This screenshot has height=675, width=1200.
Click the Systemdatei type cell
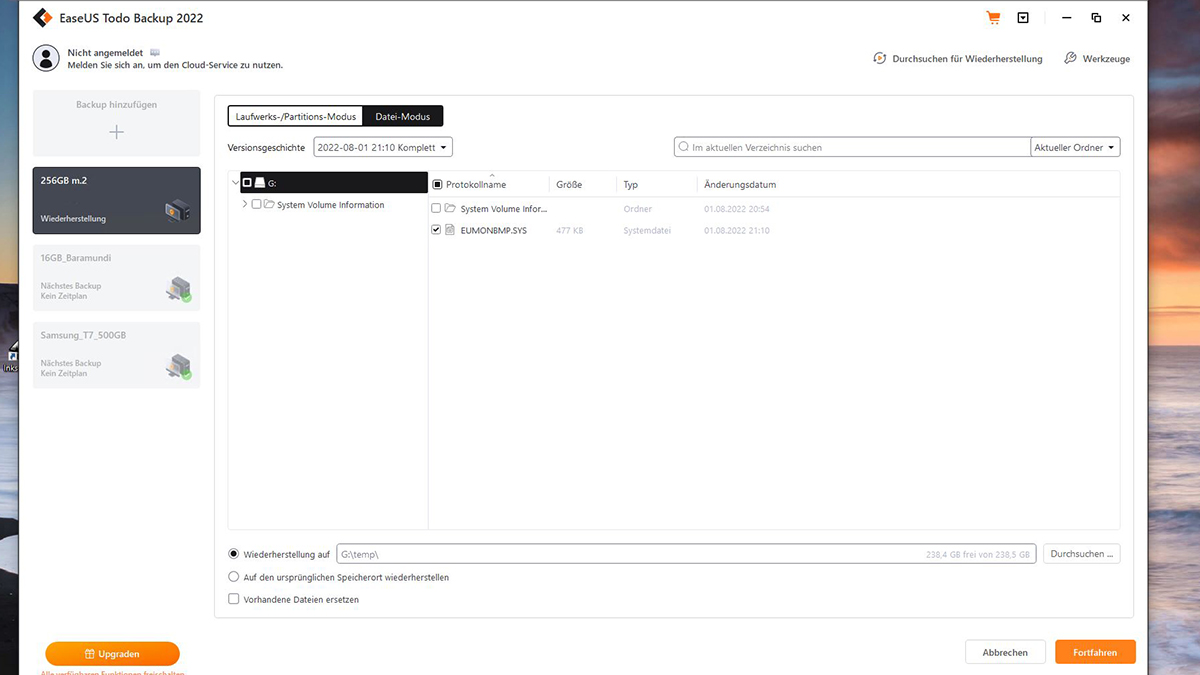tap(647, 230)
